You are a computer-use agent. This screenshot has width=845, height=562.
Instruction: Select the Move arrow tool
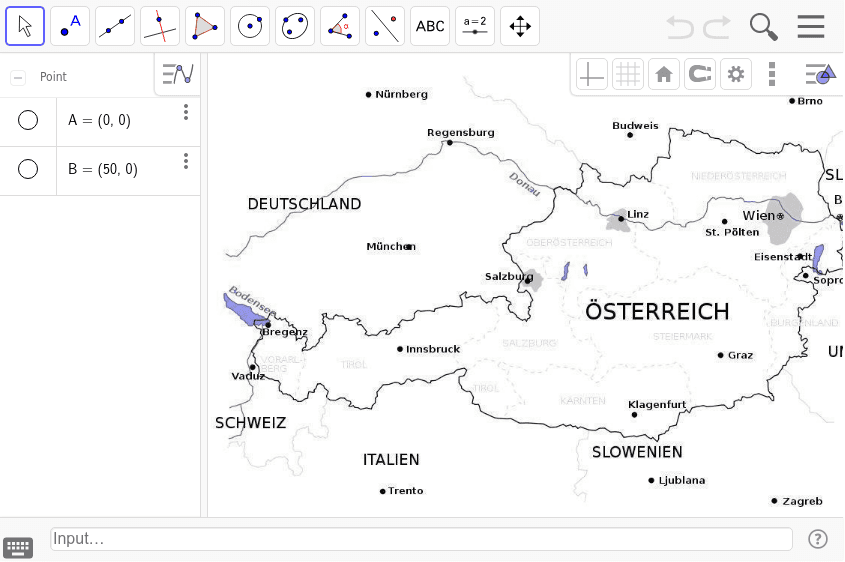(x=25, y=26)
